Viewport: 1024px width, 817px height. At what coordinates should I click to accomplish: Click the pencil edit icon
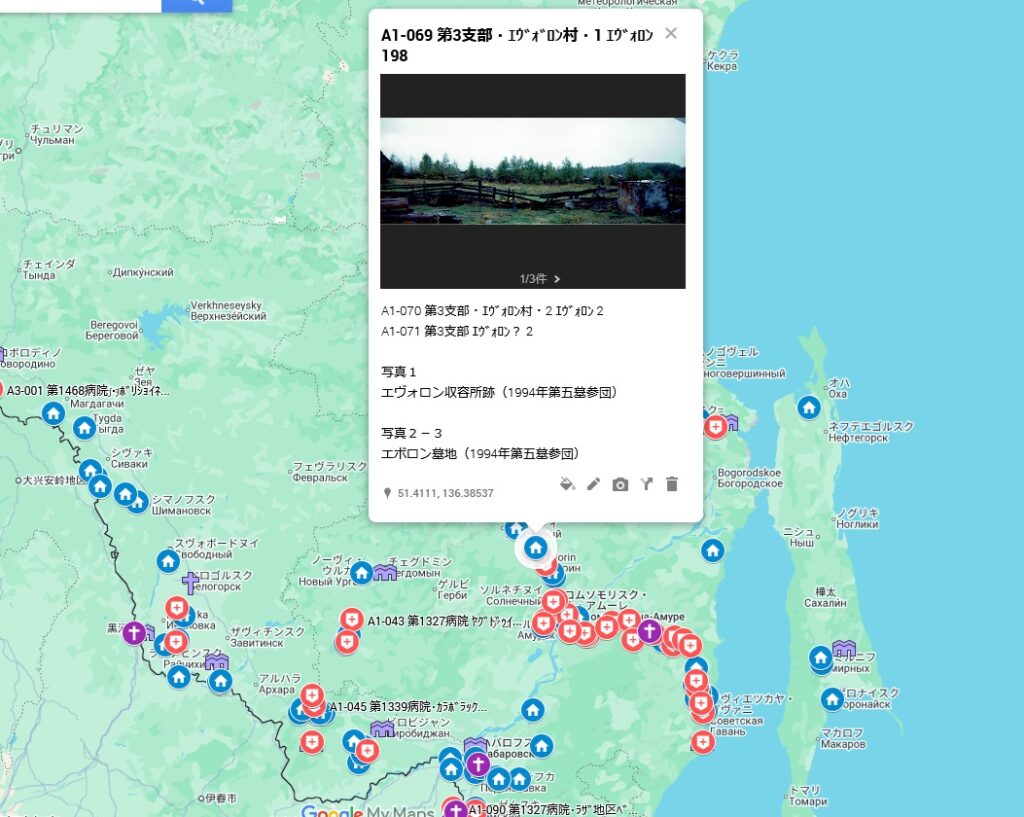tap(593, 484)
